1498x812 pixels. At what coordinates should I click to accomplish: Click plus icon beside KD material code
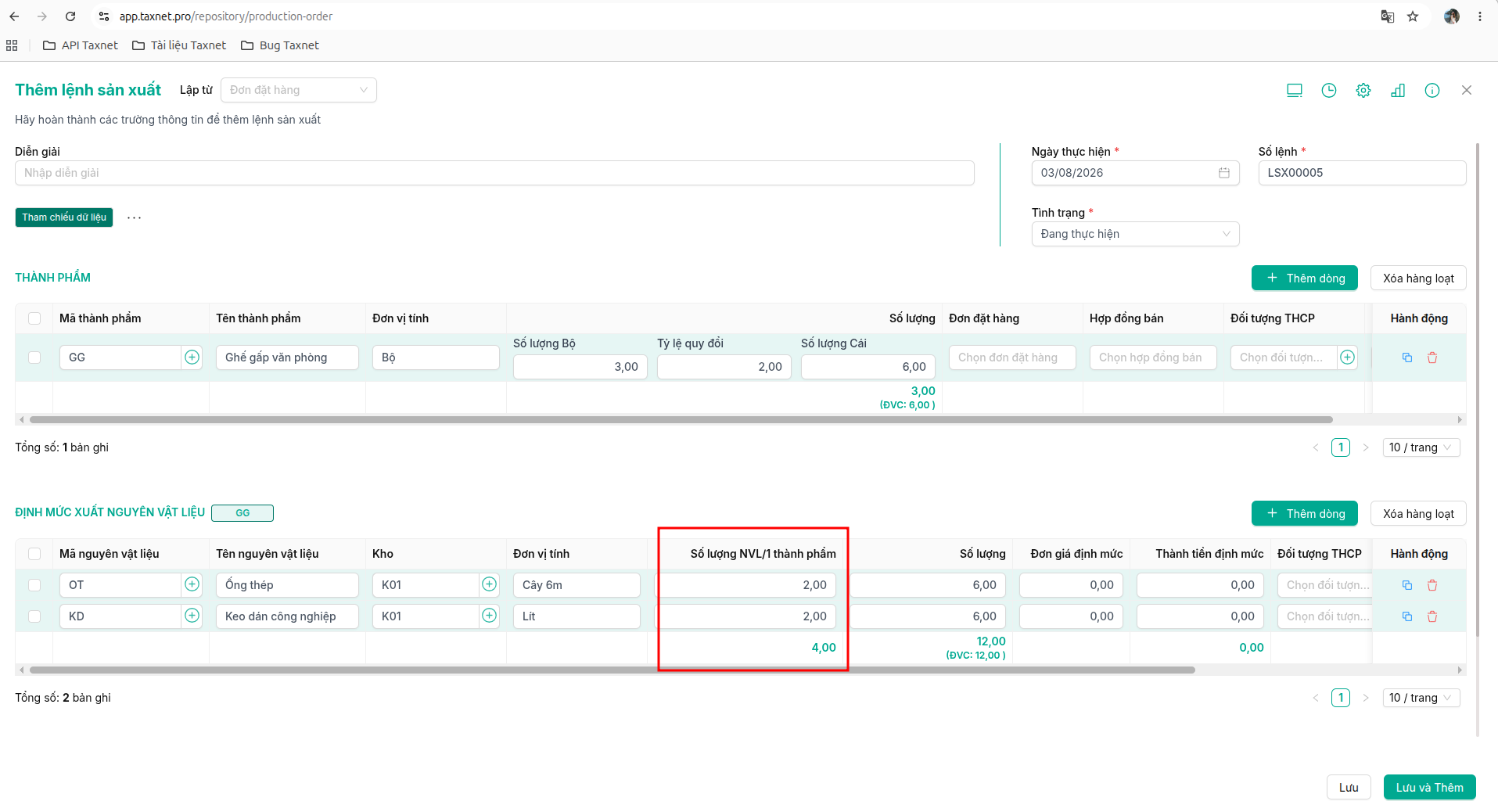coord(192,616)
